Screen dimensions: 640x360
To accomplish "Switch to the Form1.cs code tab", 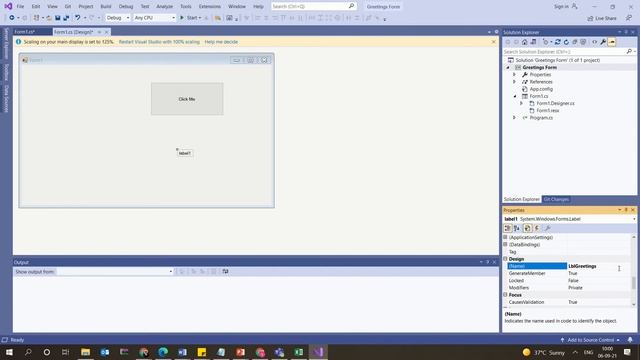I will (x=24, y=32).
